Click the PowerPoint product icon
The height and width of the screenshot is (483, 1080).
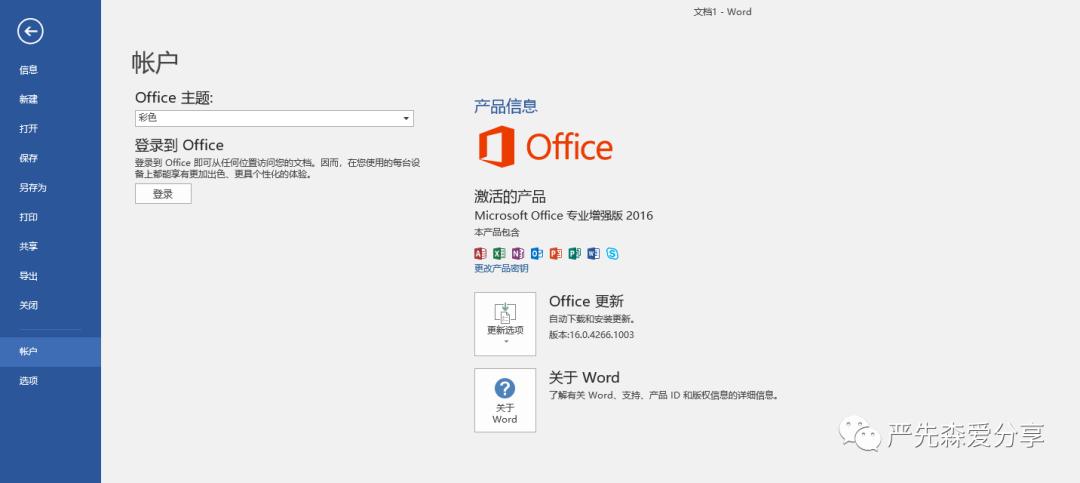[x=556, y=254]
